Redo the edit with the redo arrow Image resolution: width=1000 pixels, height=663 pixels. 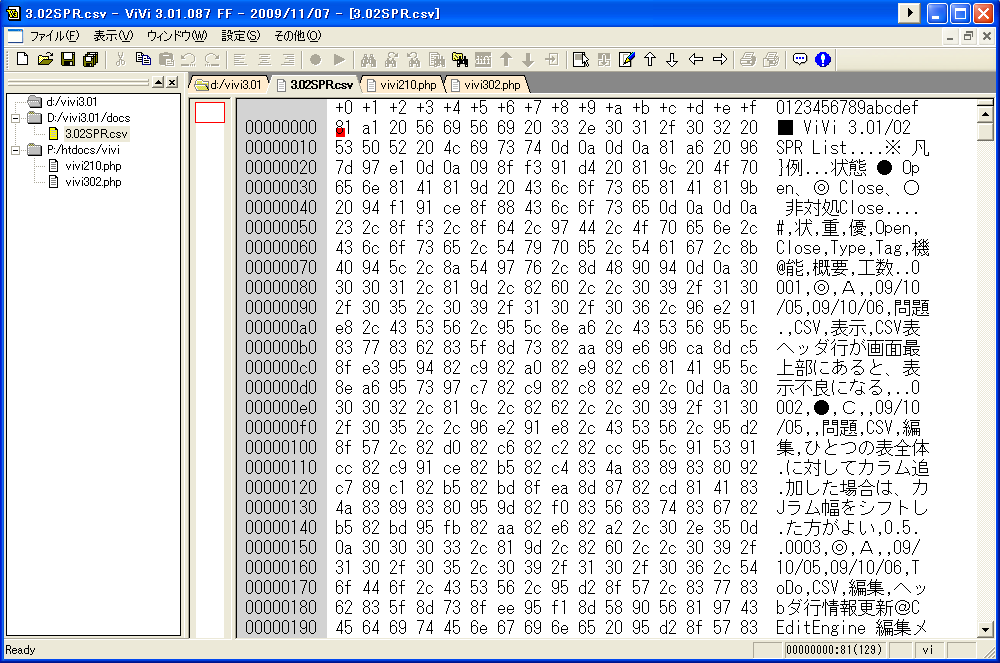point(212,59)
